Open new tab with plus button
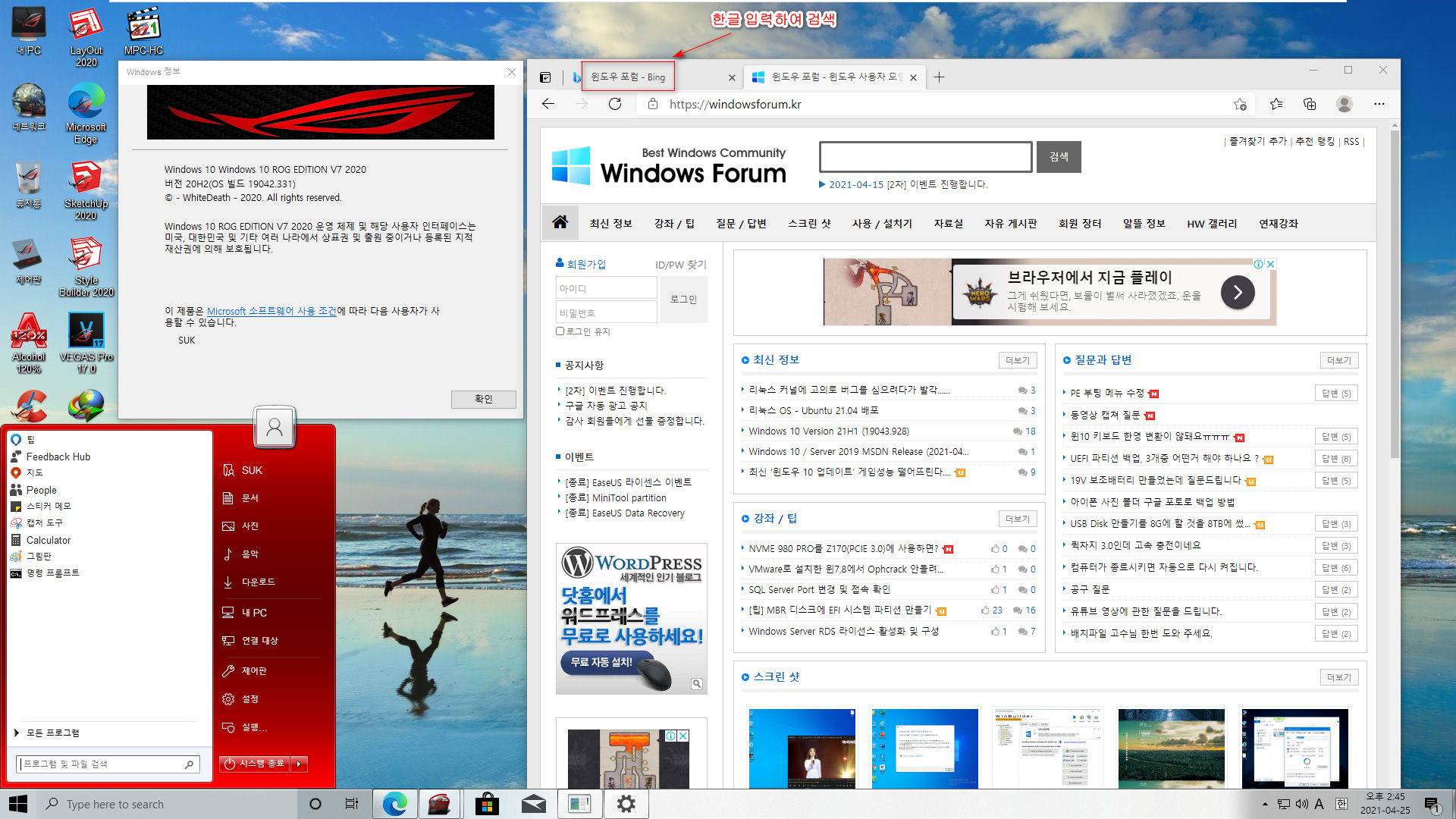The width and height of the screenshot is (1456, 819). 939,77
